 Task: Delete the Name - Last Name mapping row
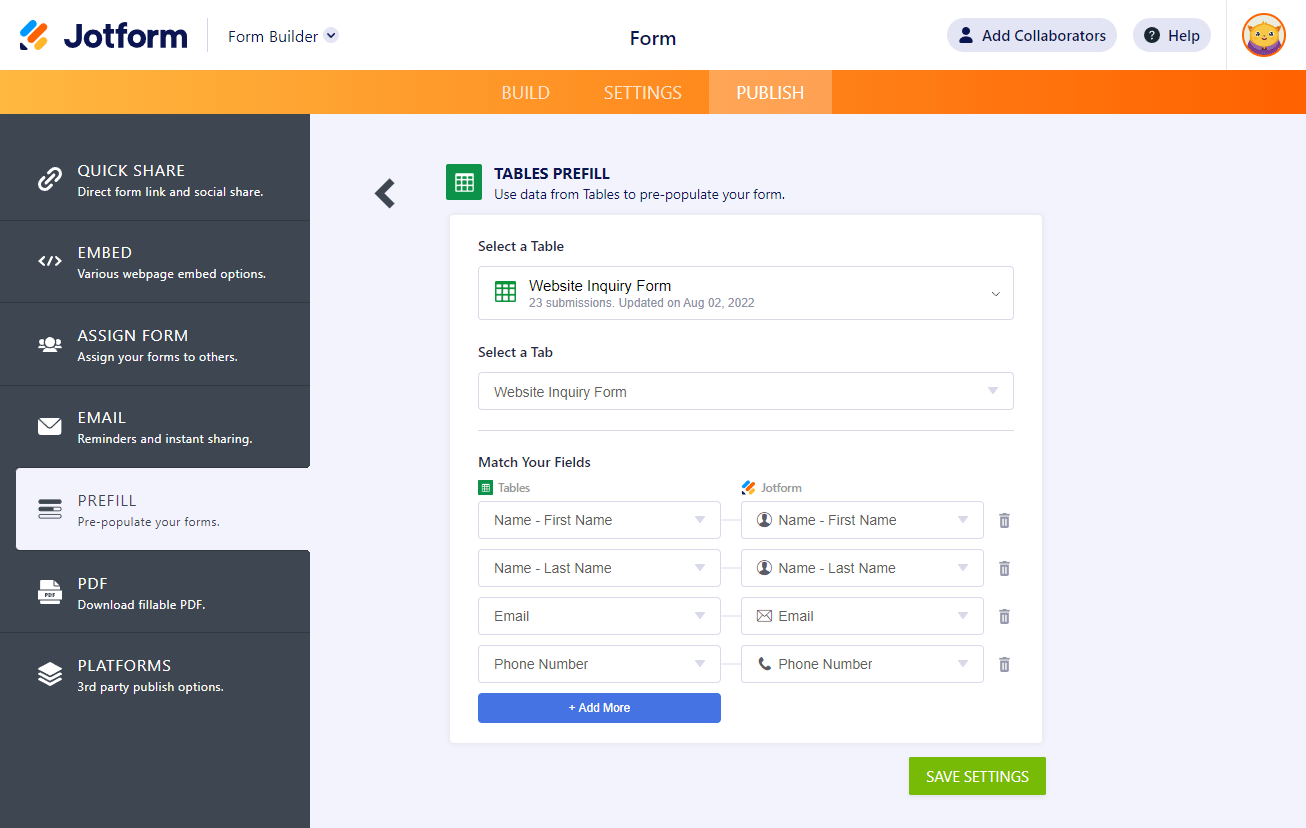[x=1005, y=568]
